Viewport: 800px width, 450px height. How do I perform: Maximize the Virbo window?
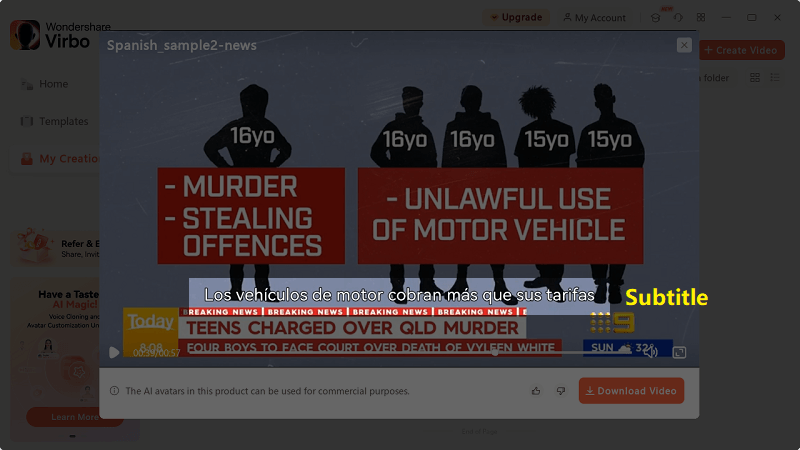pos(752,17)
